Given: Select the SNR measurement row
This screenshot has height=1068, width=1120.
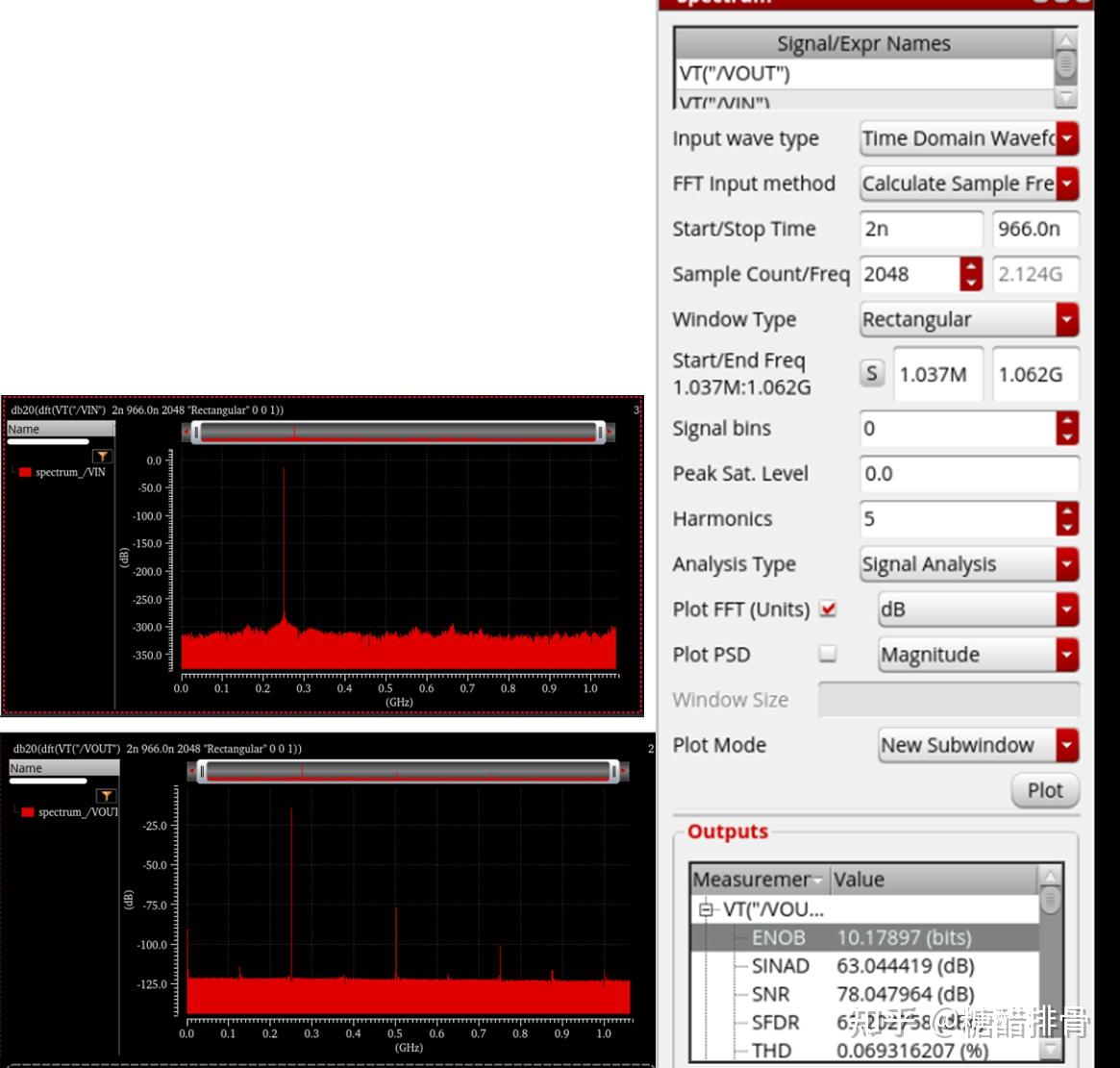Looking at the screenshot, I should coord(864,994).
